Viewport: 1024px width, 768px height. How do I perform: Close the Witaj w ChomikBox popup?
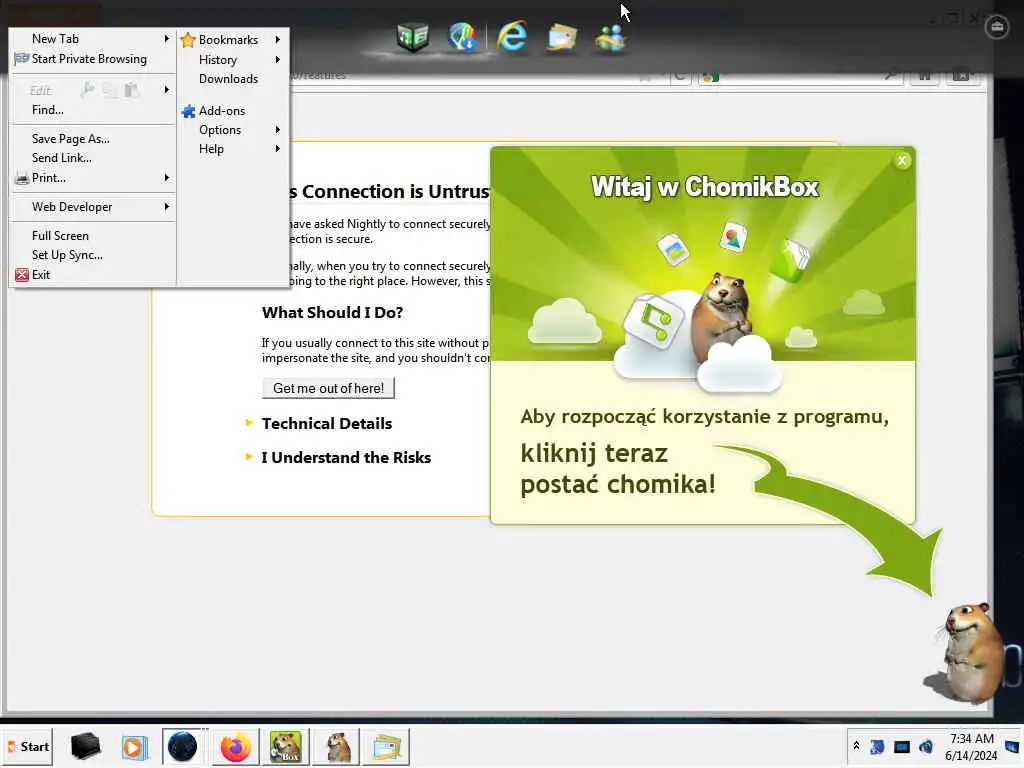902,161
